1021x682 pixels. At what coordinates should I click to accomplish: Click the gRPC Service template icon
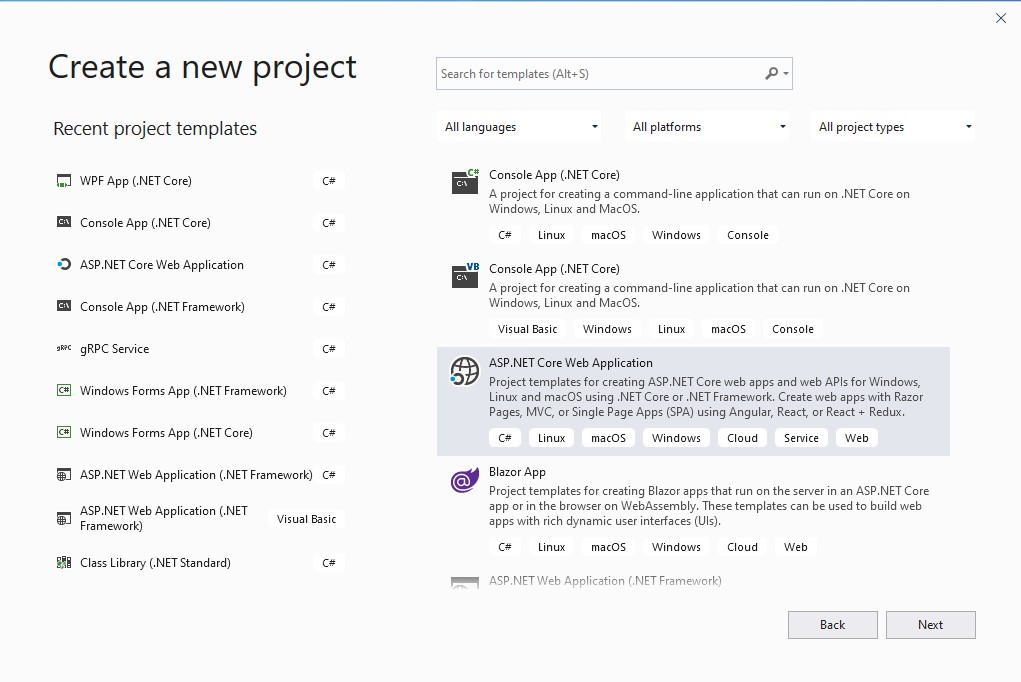click(63, 348)
